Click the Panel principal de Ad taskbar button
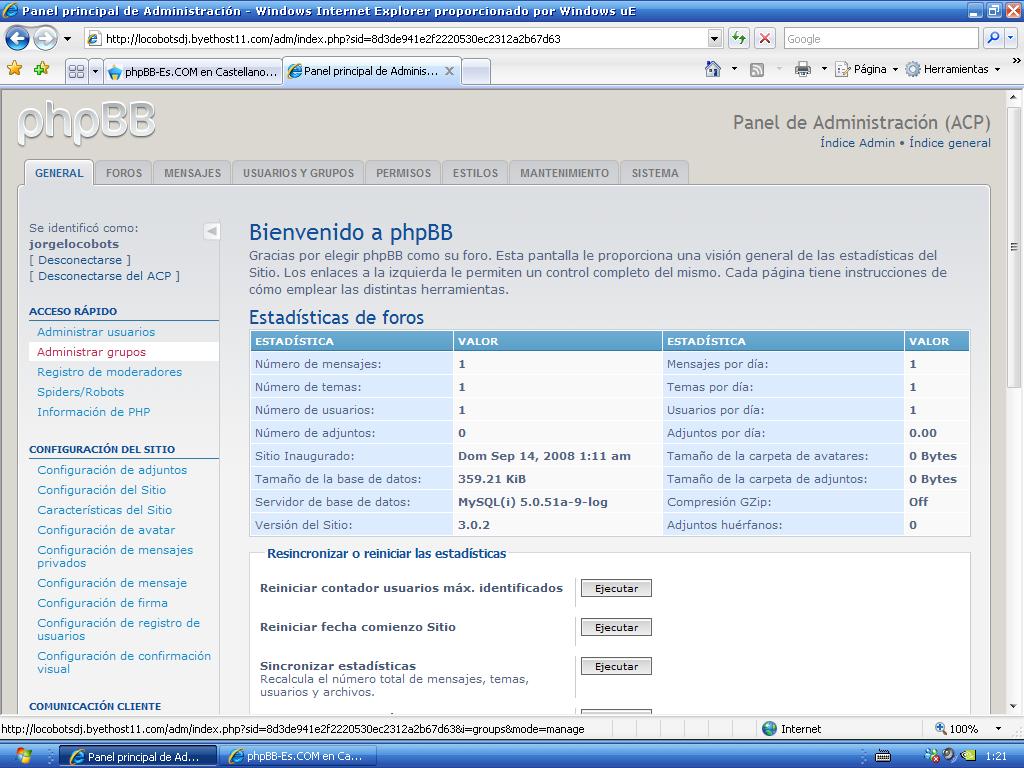Viewport: 1024px width, 768px height. pyautogui.click(x=138, y=756)
